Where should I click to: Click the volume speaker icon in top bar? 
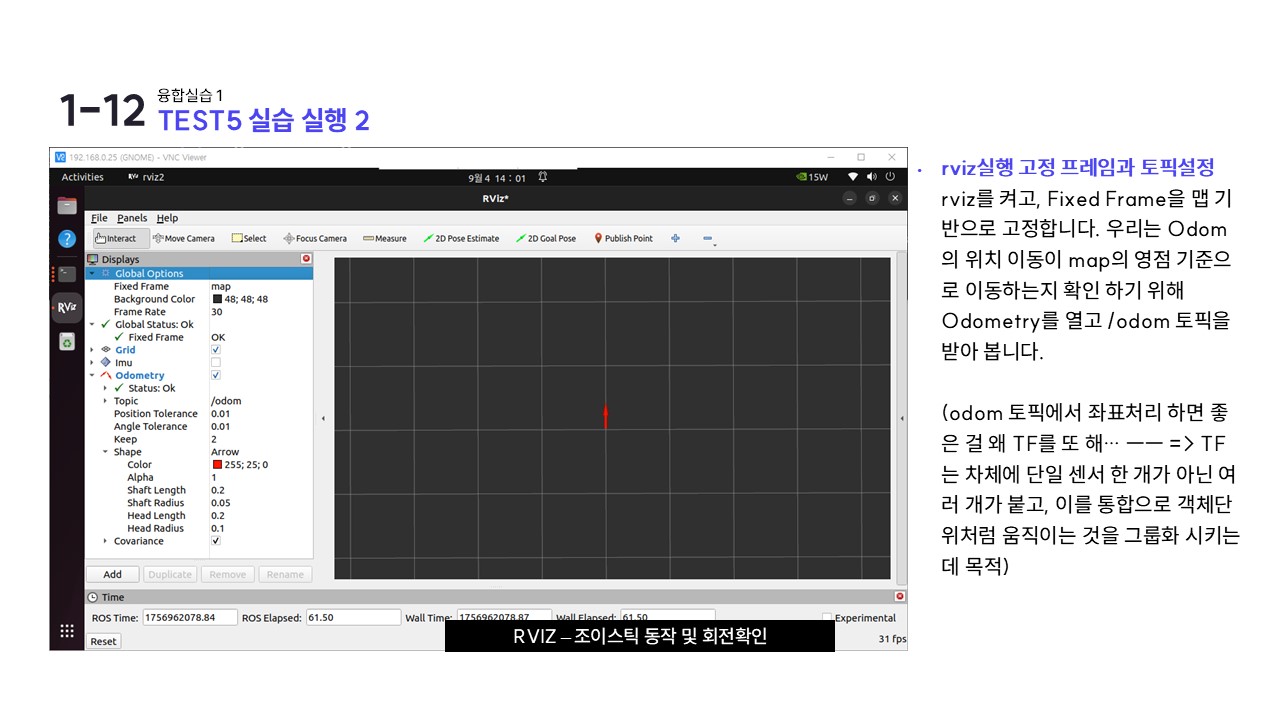coord(871,177)
